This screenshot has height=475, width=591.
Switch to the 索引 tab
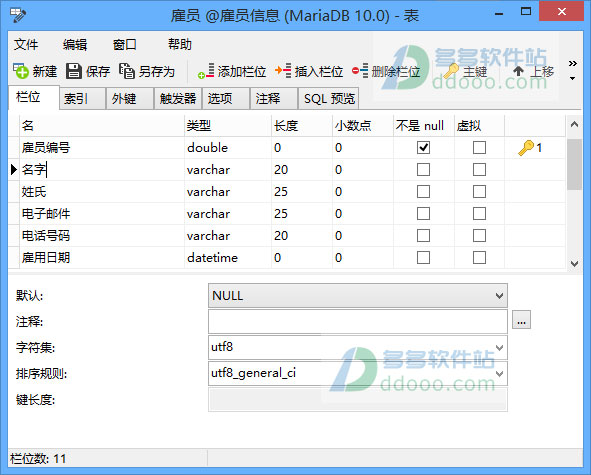tap(82, 99)
